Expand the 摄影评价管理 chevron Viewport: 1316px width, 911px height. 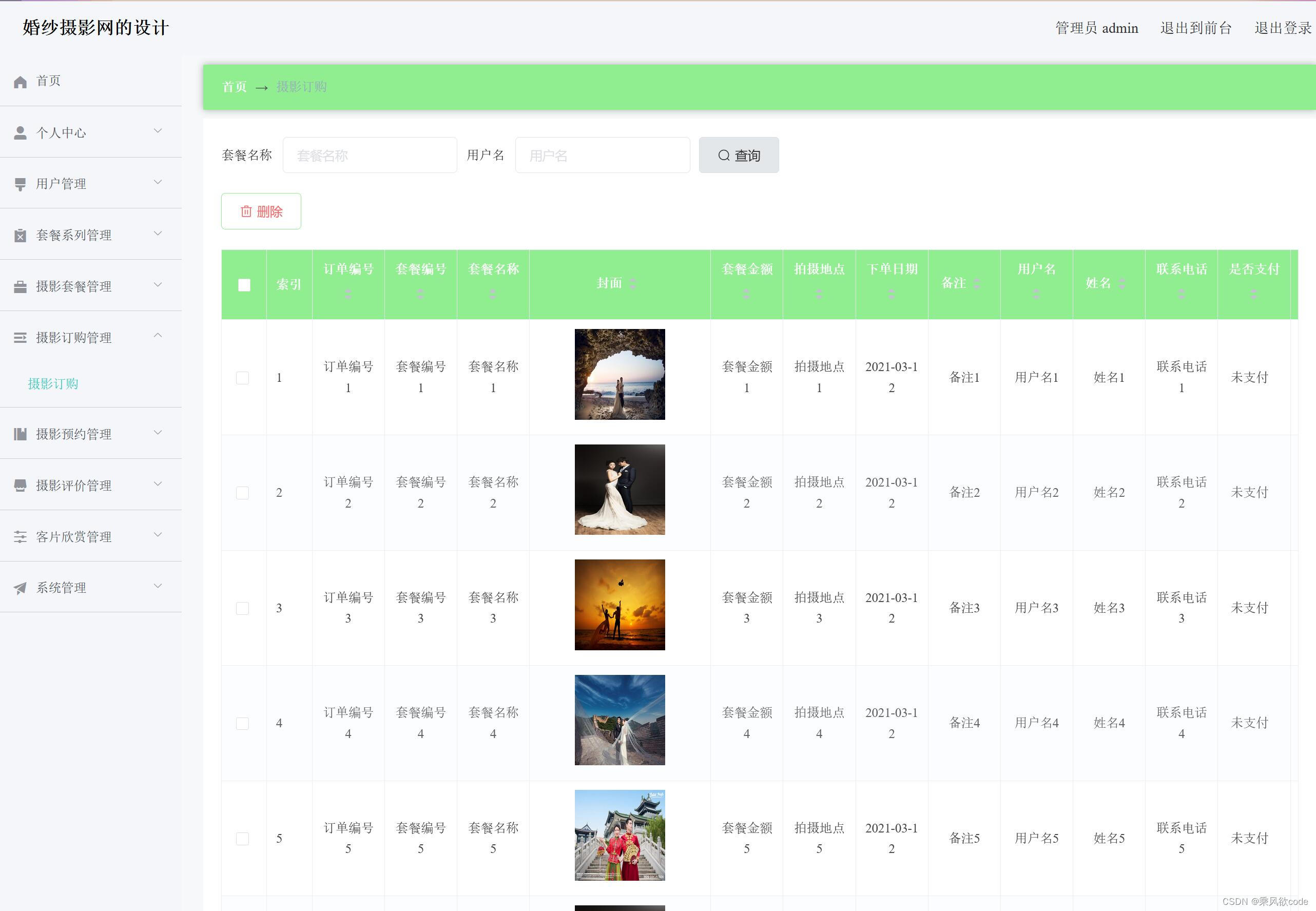pyautogui.click(x=158, y=484)
